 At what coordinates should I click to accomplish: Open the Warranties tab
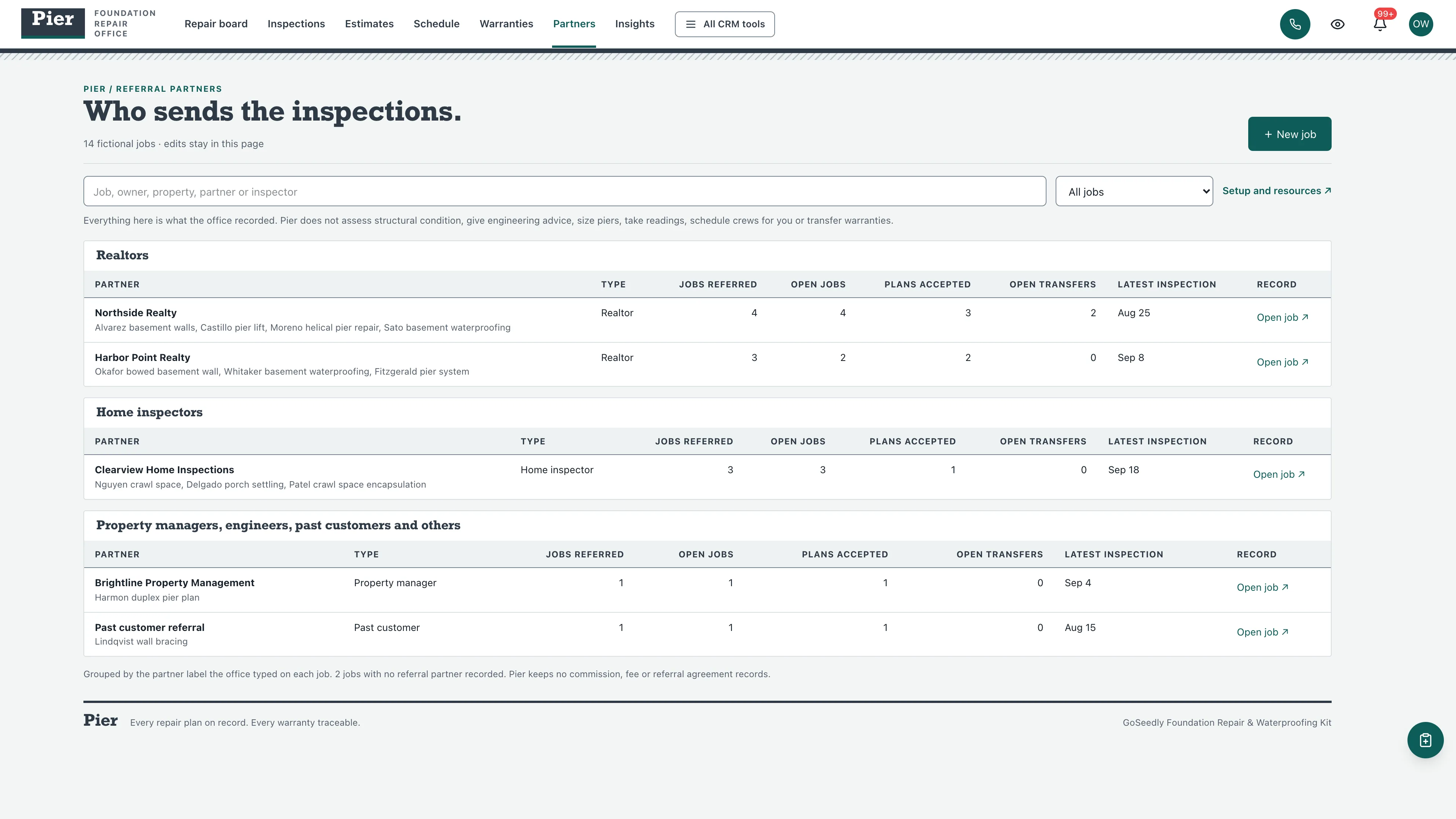[x=507, y=24]
